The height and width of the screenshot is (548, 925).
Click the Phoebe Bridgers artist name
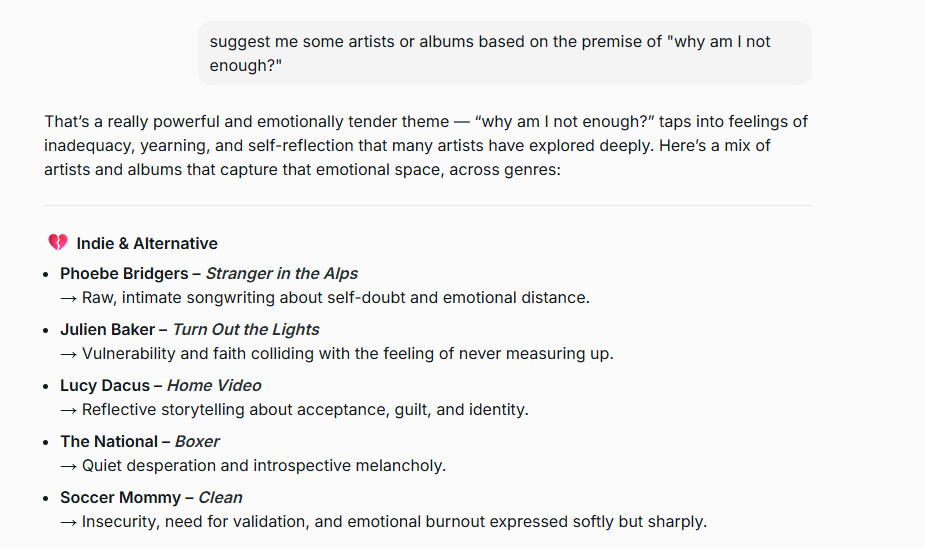123,273
